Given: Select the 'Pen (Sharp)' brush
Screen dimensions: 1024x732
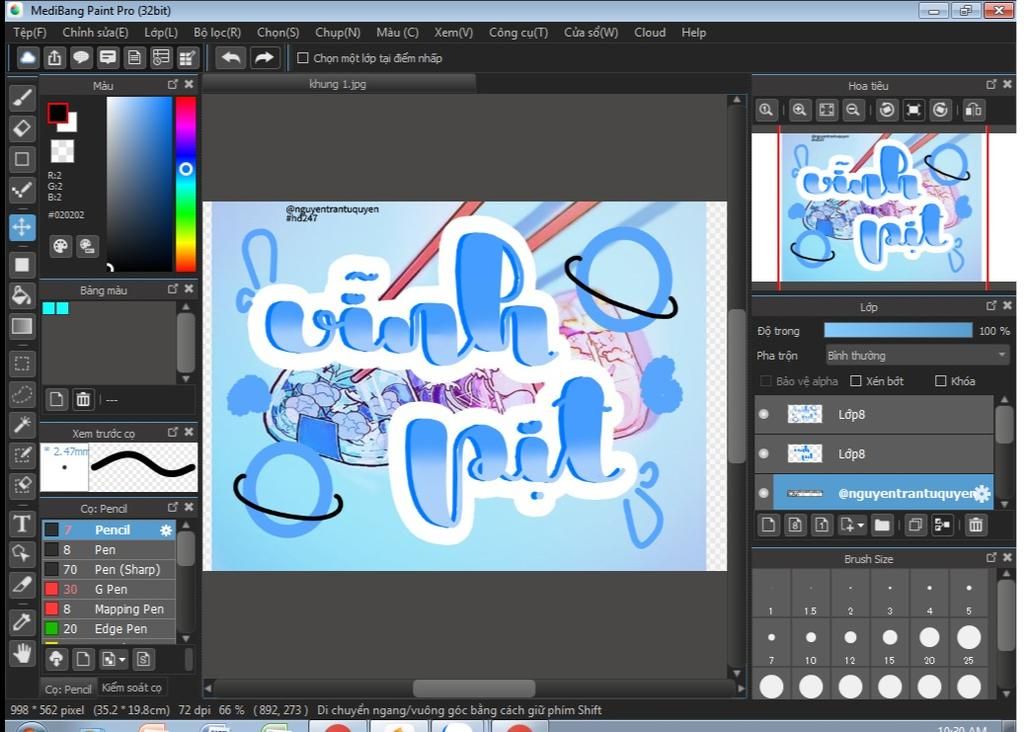Looking at the screenshot, I should point(109,569).
